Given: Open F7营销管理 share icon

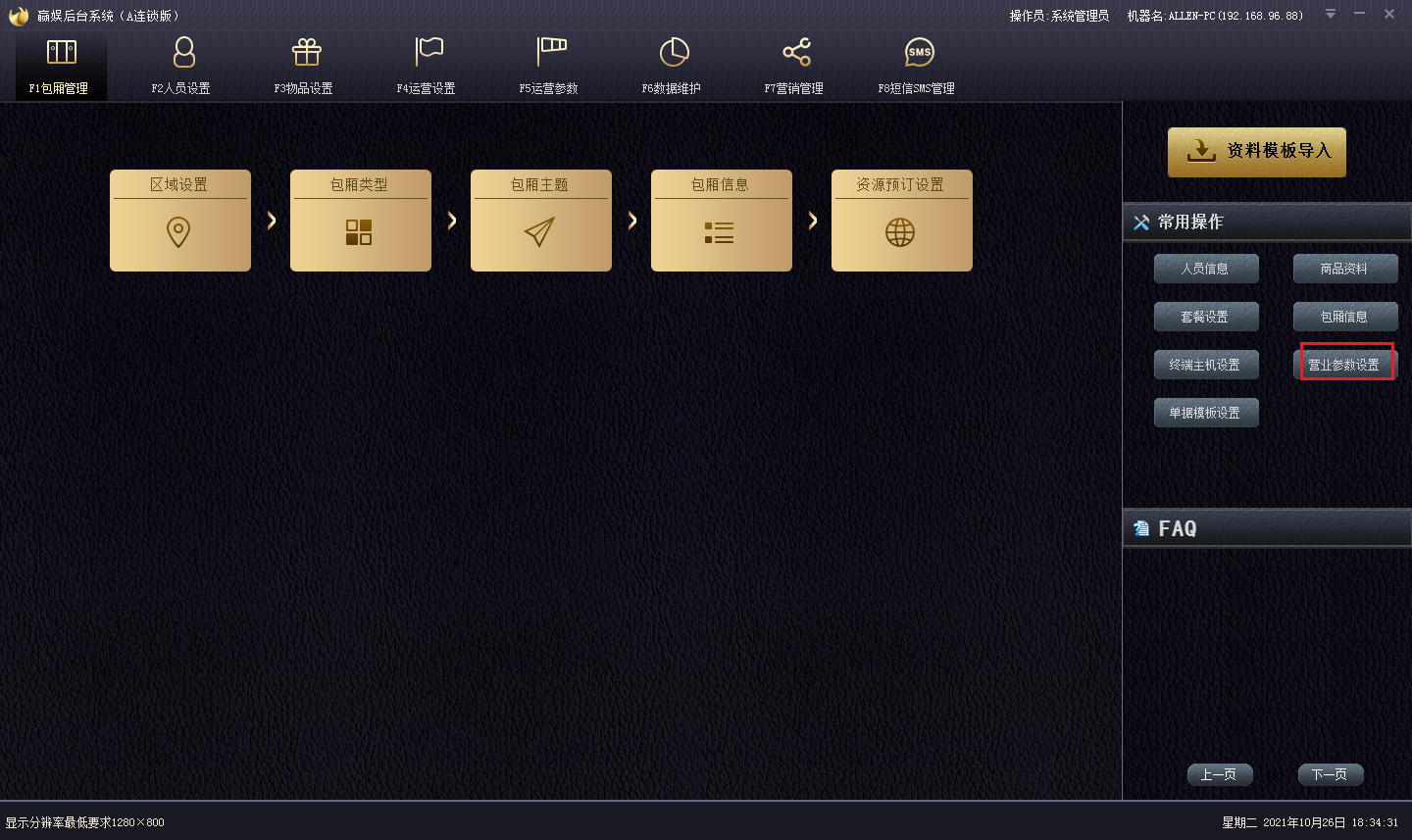Looking at the screenshot, I should coord(796,52).
